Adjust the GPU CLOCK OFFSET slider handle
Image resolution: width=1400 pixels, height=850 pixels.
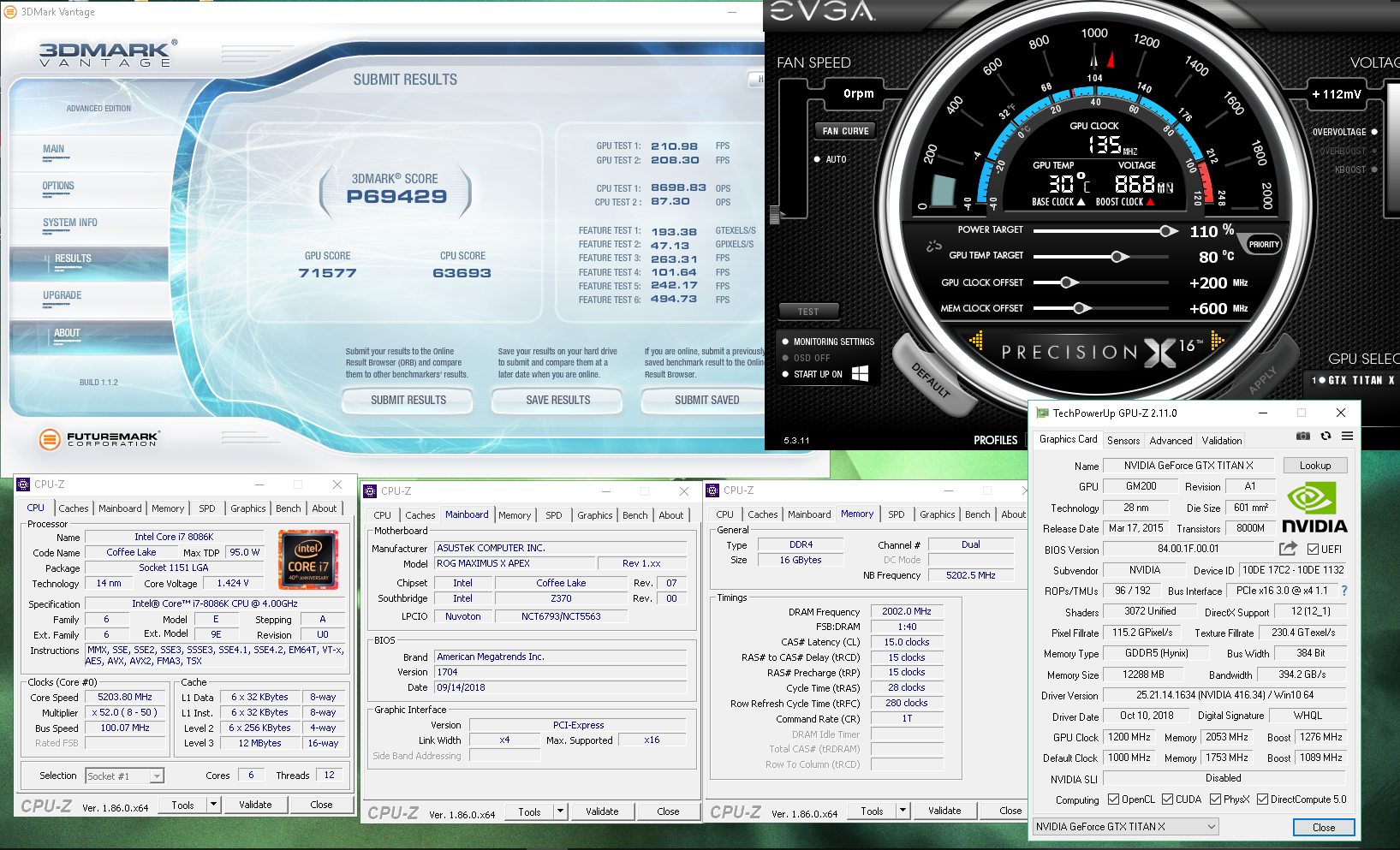(1067, 282)
